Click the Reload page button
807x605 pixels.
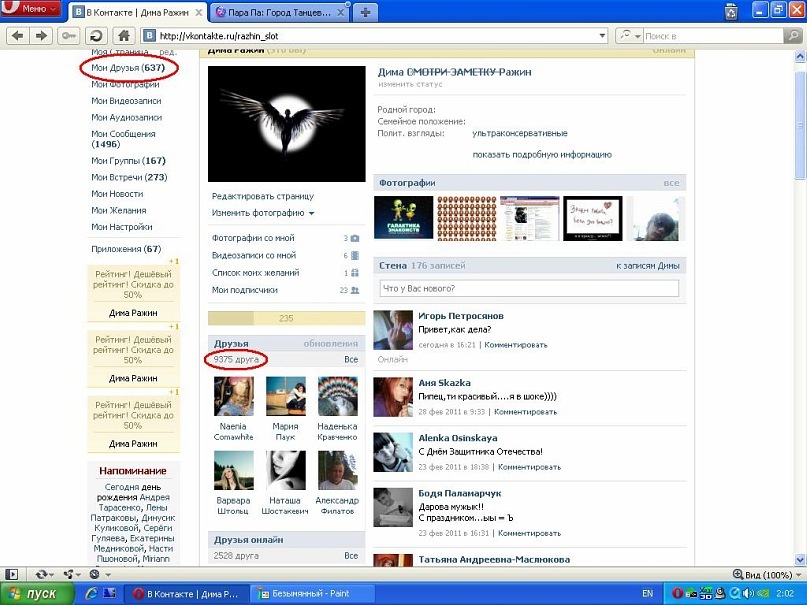point(98,36)
